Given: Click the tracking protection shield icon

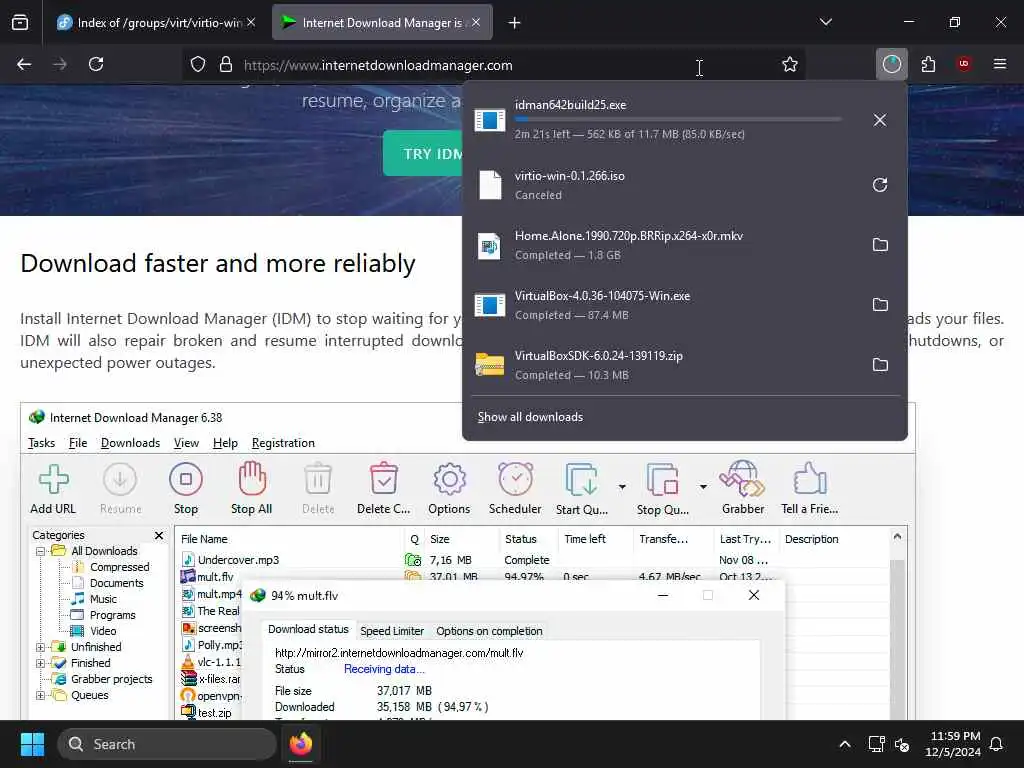Looking at the screenshot, I should (x=198, y=65).
